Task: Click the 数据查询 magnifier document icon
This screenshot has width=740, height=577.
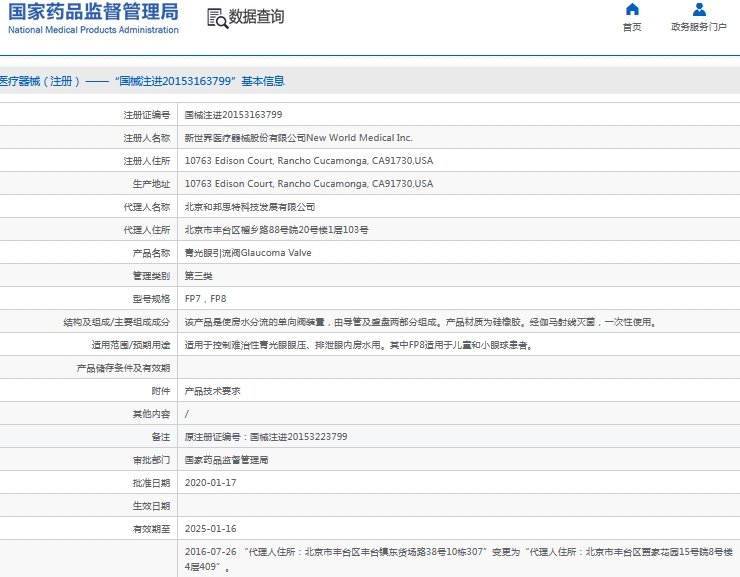Action: 216,17
